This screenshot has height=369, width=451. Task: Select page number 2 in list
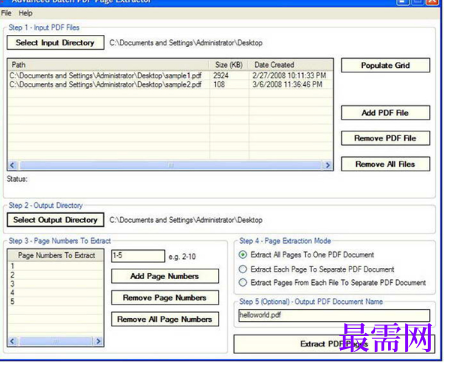point(56,275)
